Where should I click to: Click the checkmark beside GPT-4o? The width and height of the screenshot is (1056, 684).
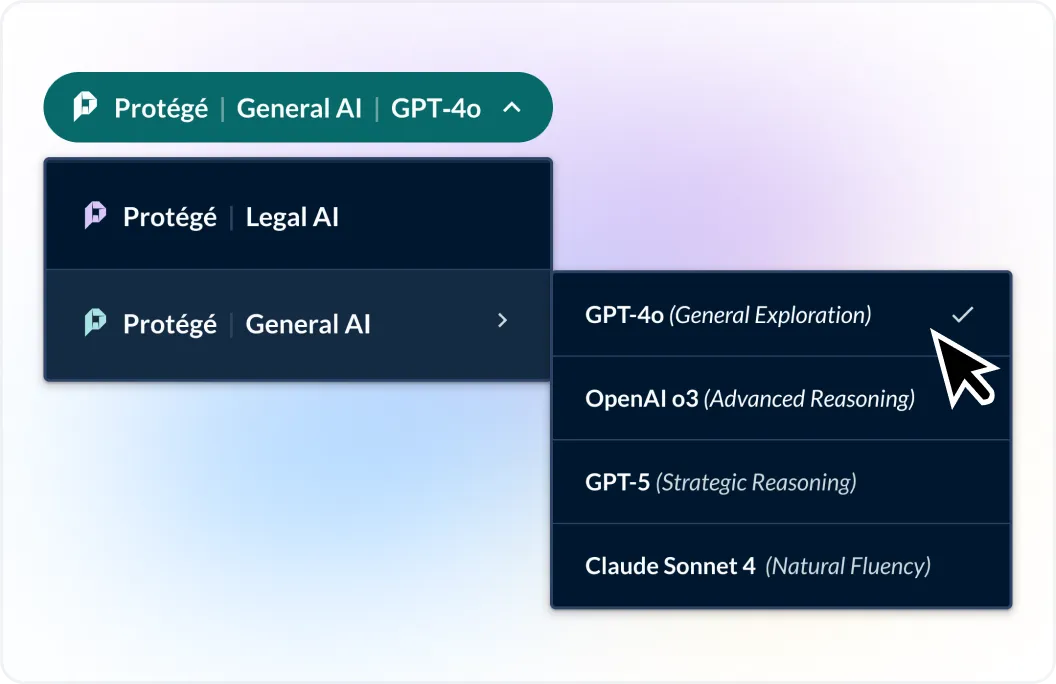[x=962, y=314]
